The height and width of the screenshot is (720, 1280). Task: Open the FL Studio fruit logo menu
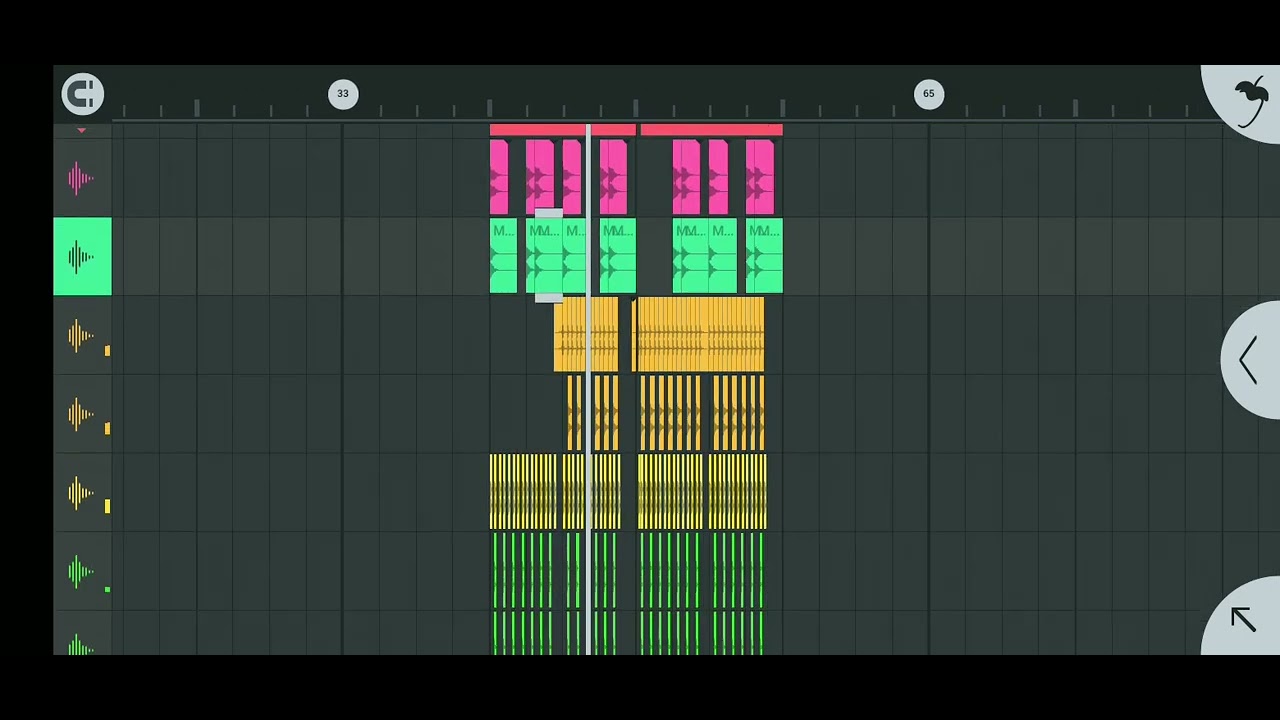pos(1247,101)
